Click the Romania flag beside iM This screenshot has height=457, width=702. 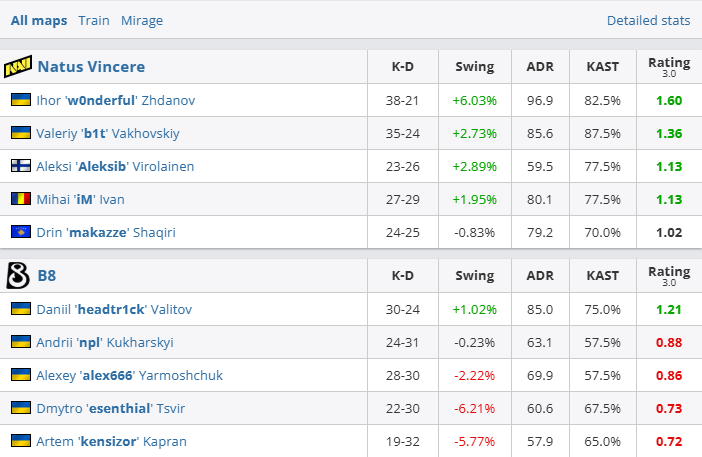pos(19,199)
